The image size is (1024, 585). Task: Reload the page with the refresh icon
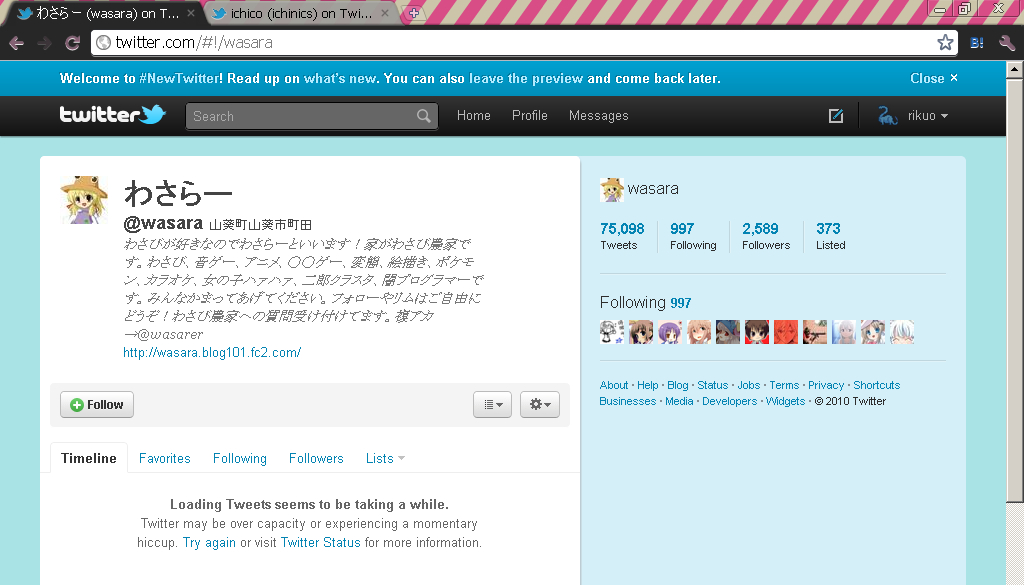[x=72, y=43]
